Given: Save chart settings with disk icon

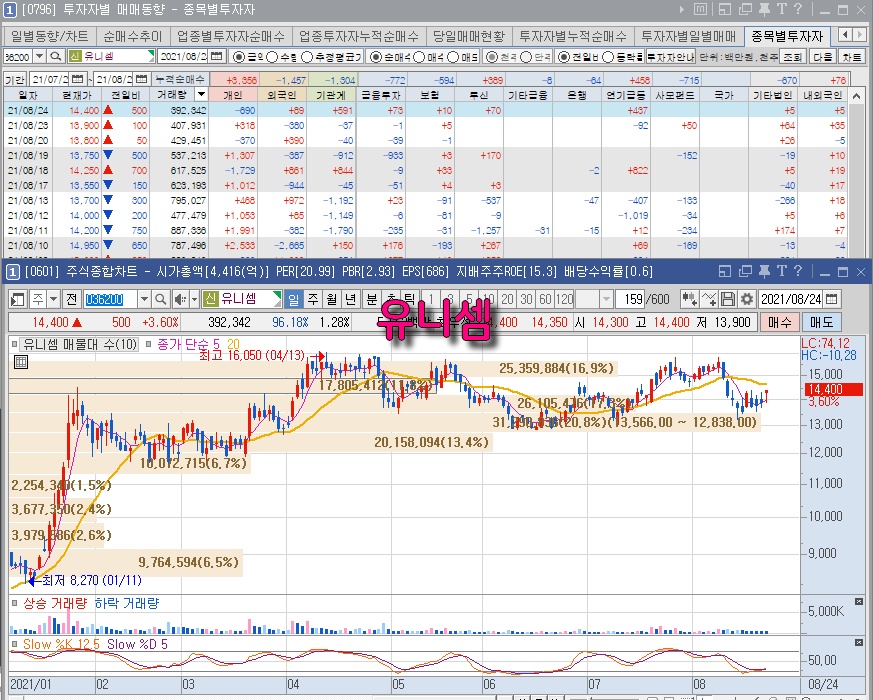Looking at the screenshot, I should coord(728,300).
